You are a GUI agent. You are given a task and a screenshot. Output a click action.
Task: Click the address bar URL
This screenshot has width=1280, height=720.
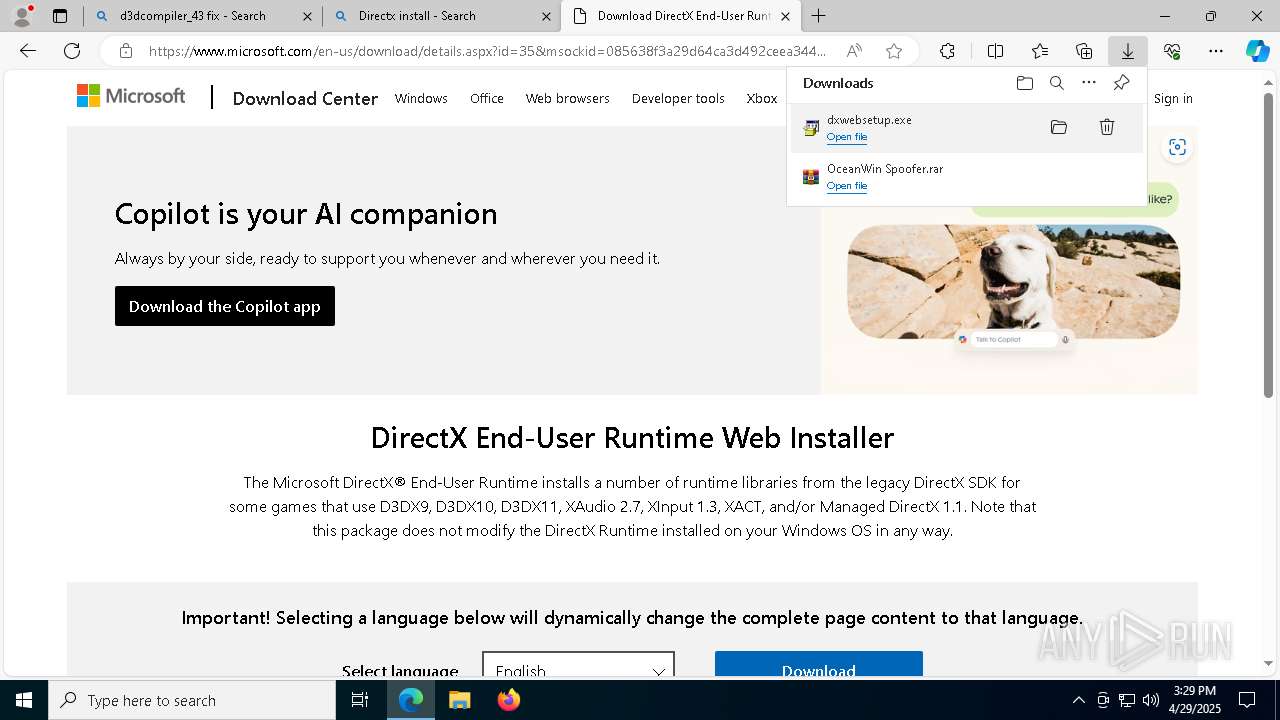click(487, 51)
